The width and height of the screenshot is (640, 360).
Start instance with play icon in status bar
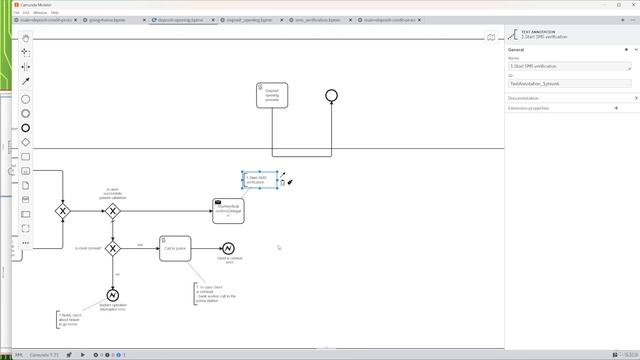pyautogui.click(x=82, y=355)
